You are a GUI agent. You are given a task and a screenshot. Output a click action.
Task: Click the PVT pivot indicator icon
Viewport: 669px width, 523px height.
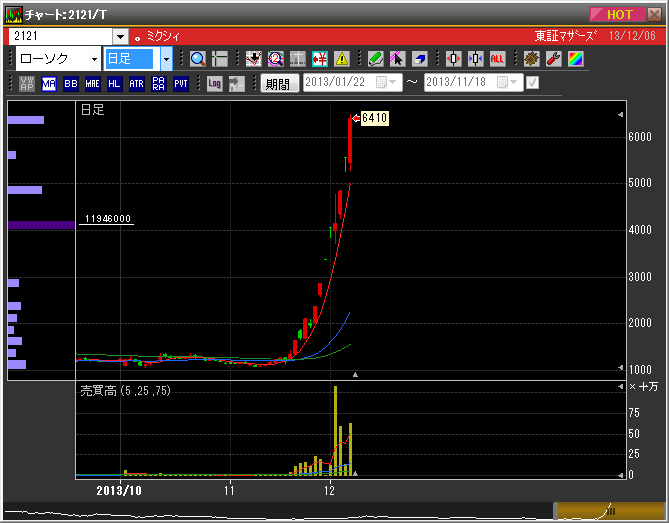pos(180,84)
